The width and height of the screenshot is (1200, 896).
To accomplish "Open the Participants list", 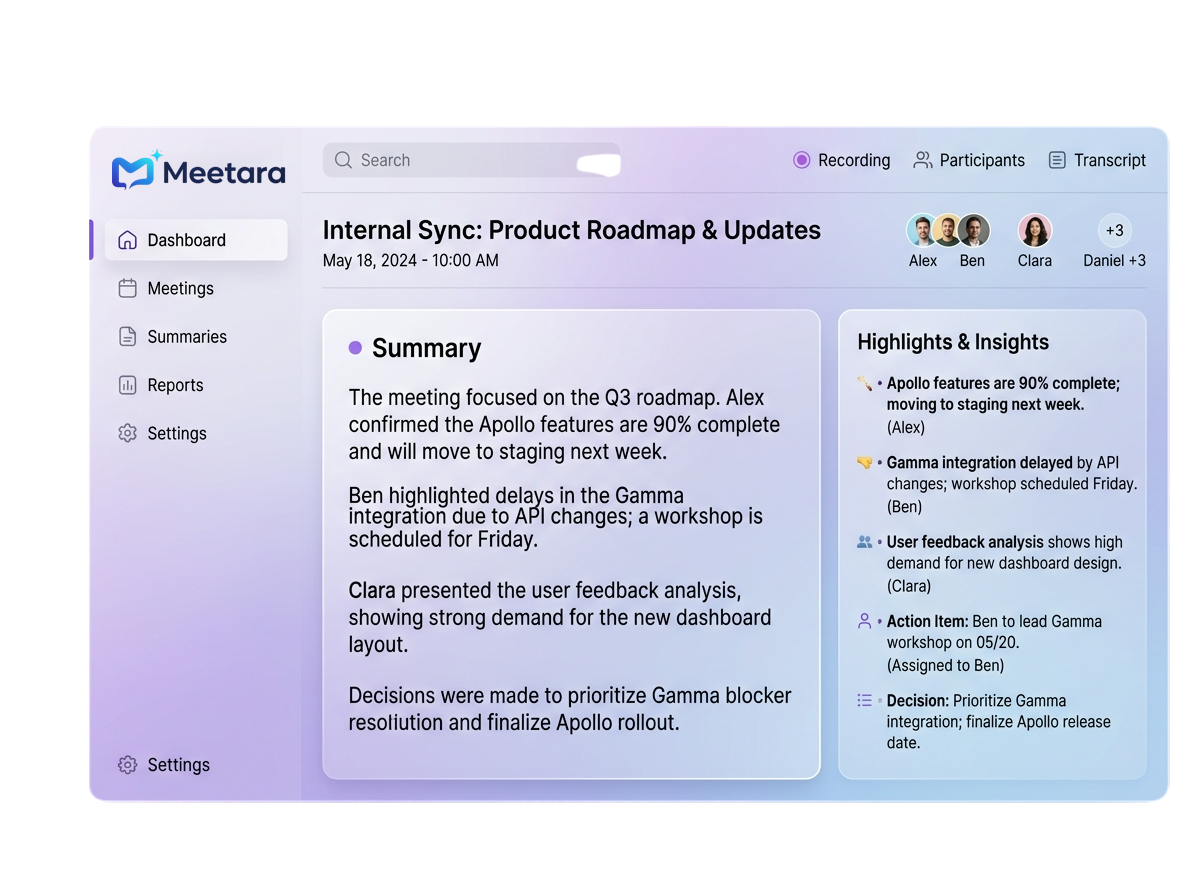I will tap(981, 160).
